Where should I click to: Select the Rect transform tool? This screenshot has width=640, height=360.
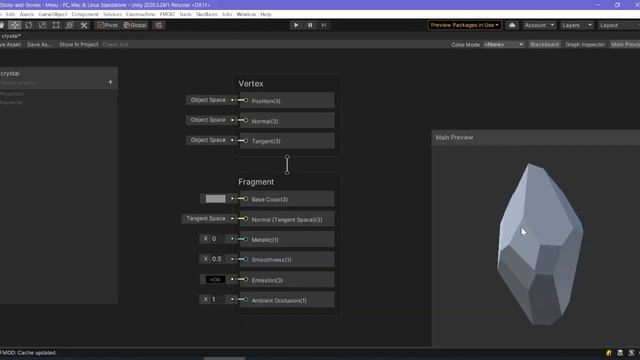(x=56, y=25)
